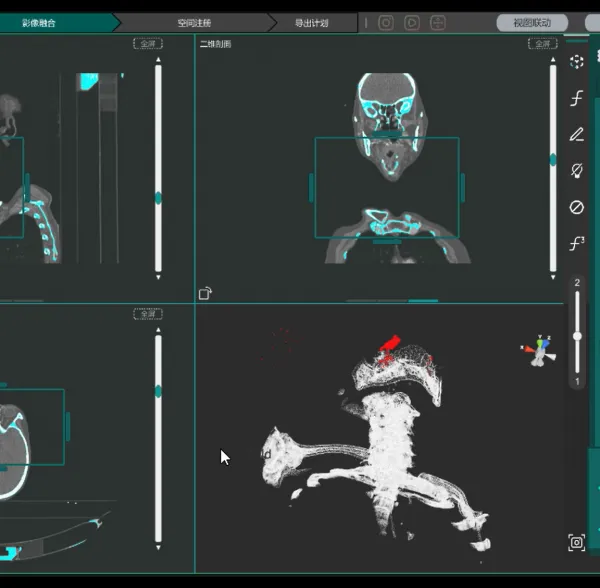Viewport: 600px width, 588px height.
Task: Click the screenshot icon at bottom right
Action: 577,542
